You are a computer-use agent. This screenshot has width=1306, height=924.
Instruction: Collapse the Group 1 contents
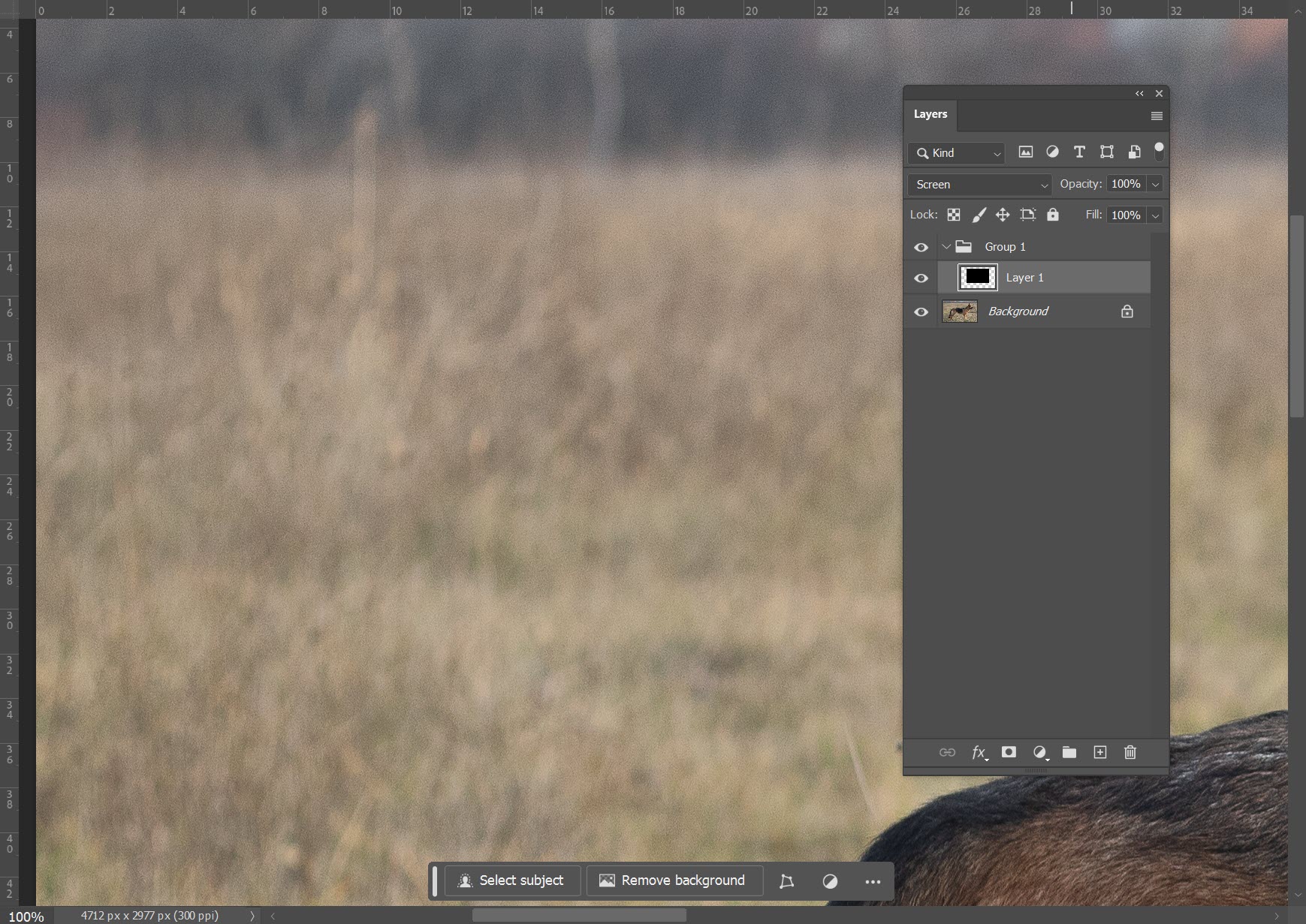(946, 246)
